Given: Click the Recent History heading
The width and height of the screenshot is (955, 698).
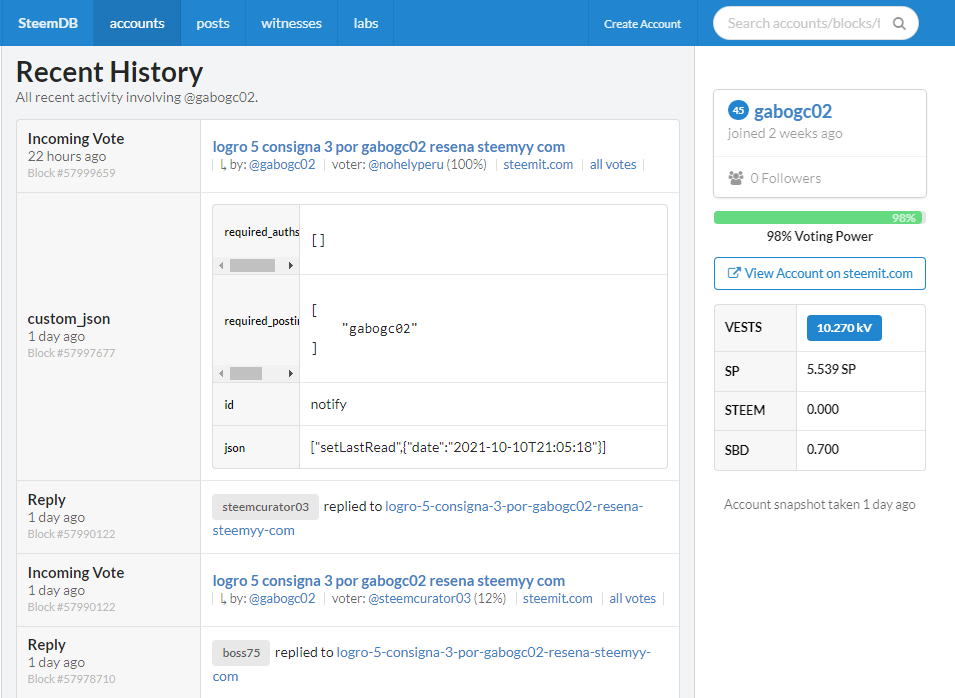Looking at the screenshot, I should pyautogui.click(x=109, y=72).
